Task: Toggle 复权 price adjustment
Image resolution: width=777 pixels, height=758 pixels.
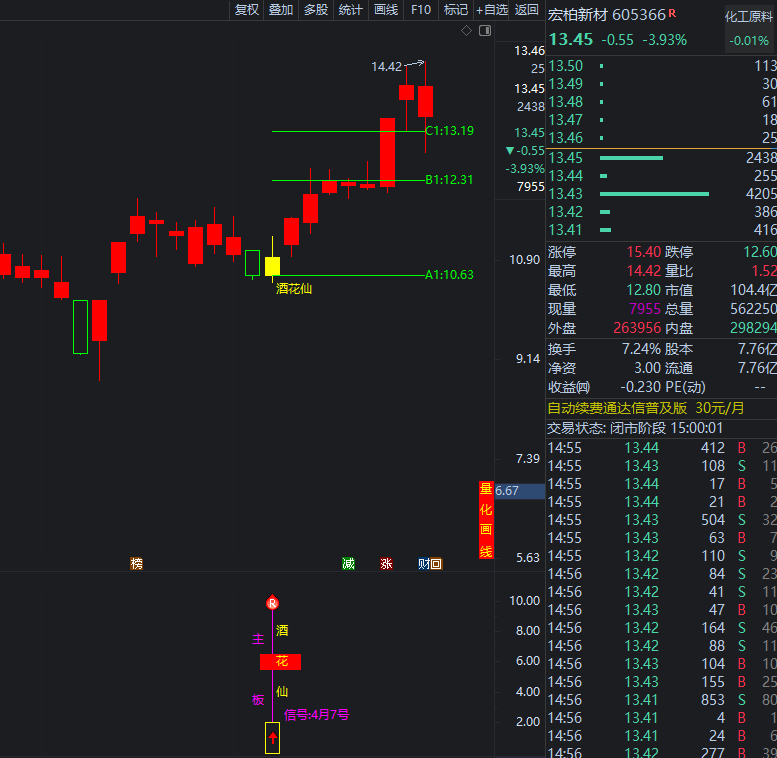Action: pos(246,10)
